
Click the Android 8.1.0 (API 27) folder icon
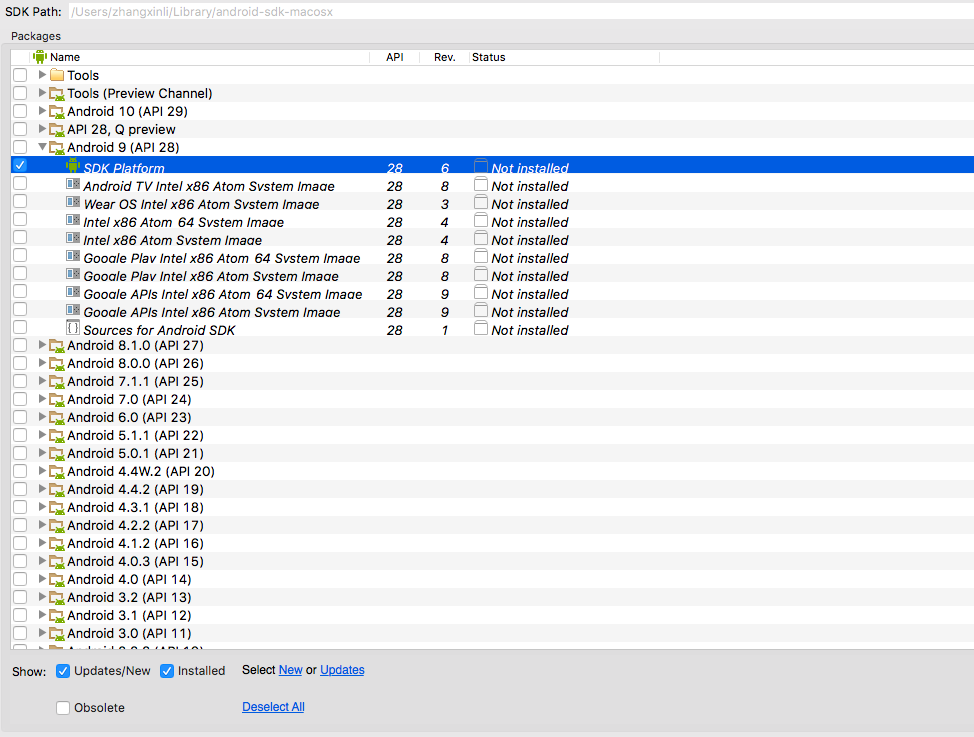[57, 346]
